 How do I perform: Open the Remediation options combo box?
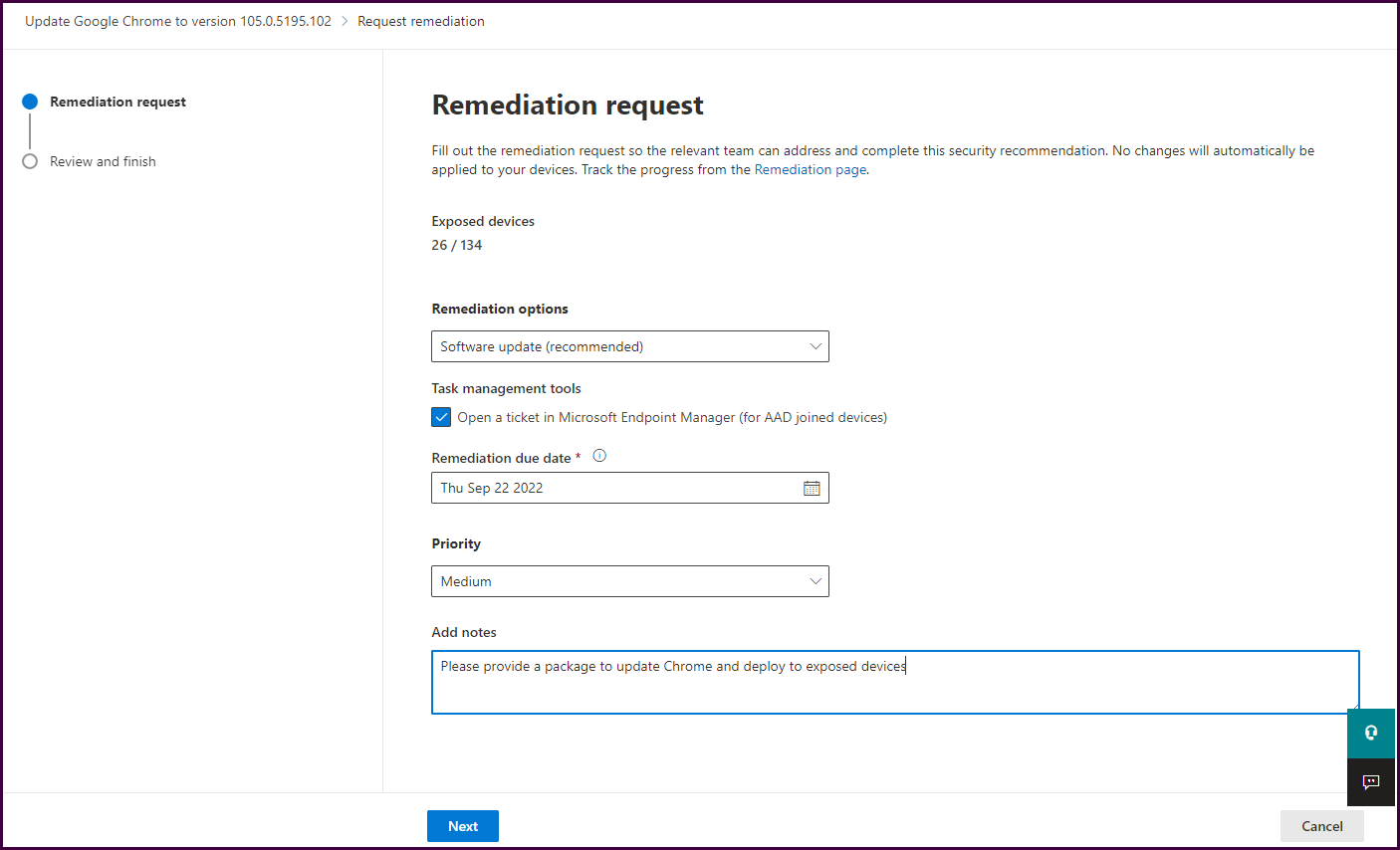629,346
